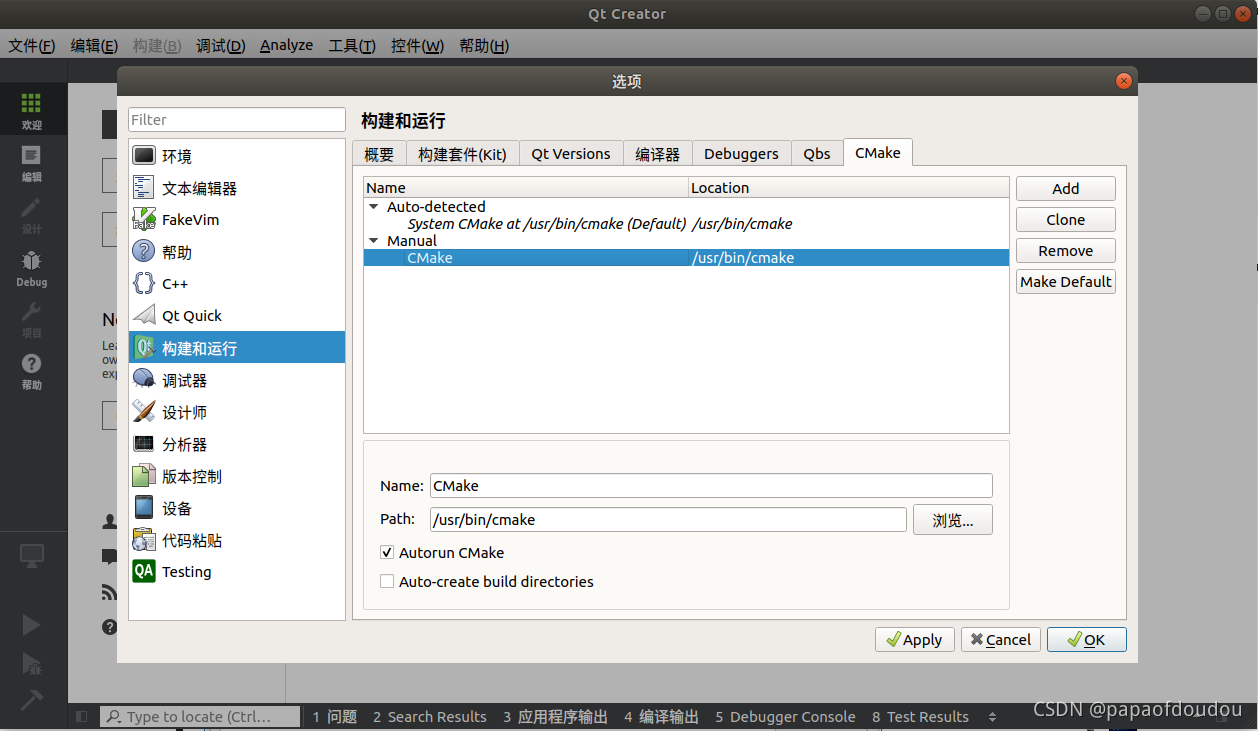This screenshot has width=1258, height=731.
Task: Disable the Autorun CMake checkbox
Action: (x=387, y=552)
